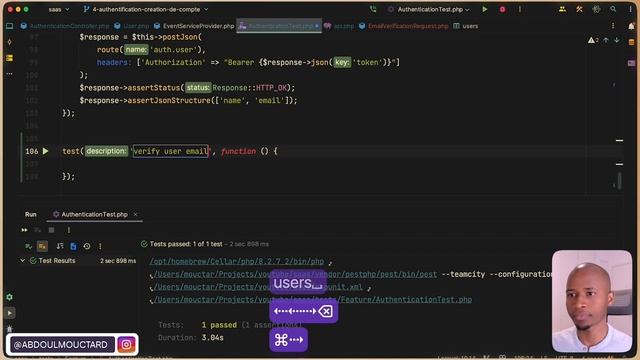
Task: Open the Commit tool window
Action: pyautogui.click(x=9, y=42)
